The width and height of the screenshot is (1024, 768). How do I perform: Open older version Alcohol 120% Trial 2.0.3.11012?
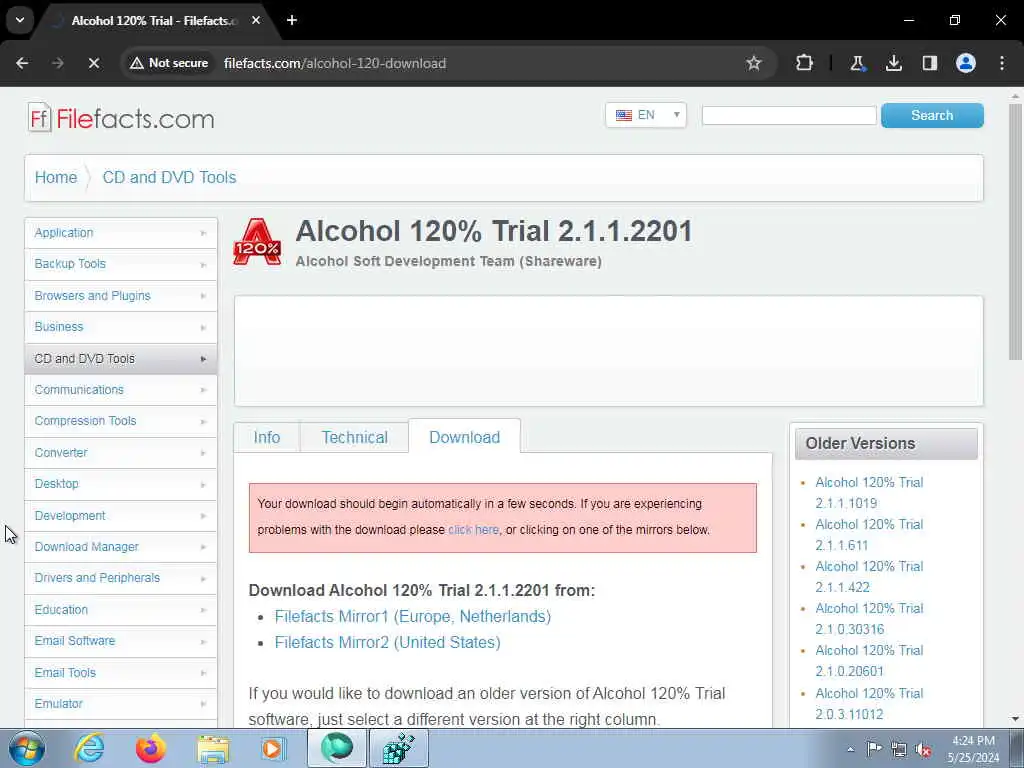click(x=869, y=703)
